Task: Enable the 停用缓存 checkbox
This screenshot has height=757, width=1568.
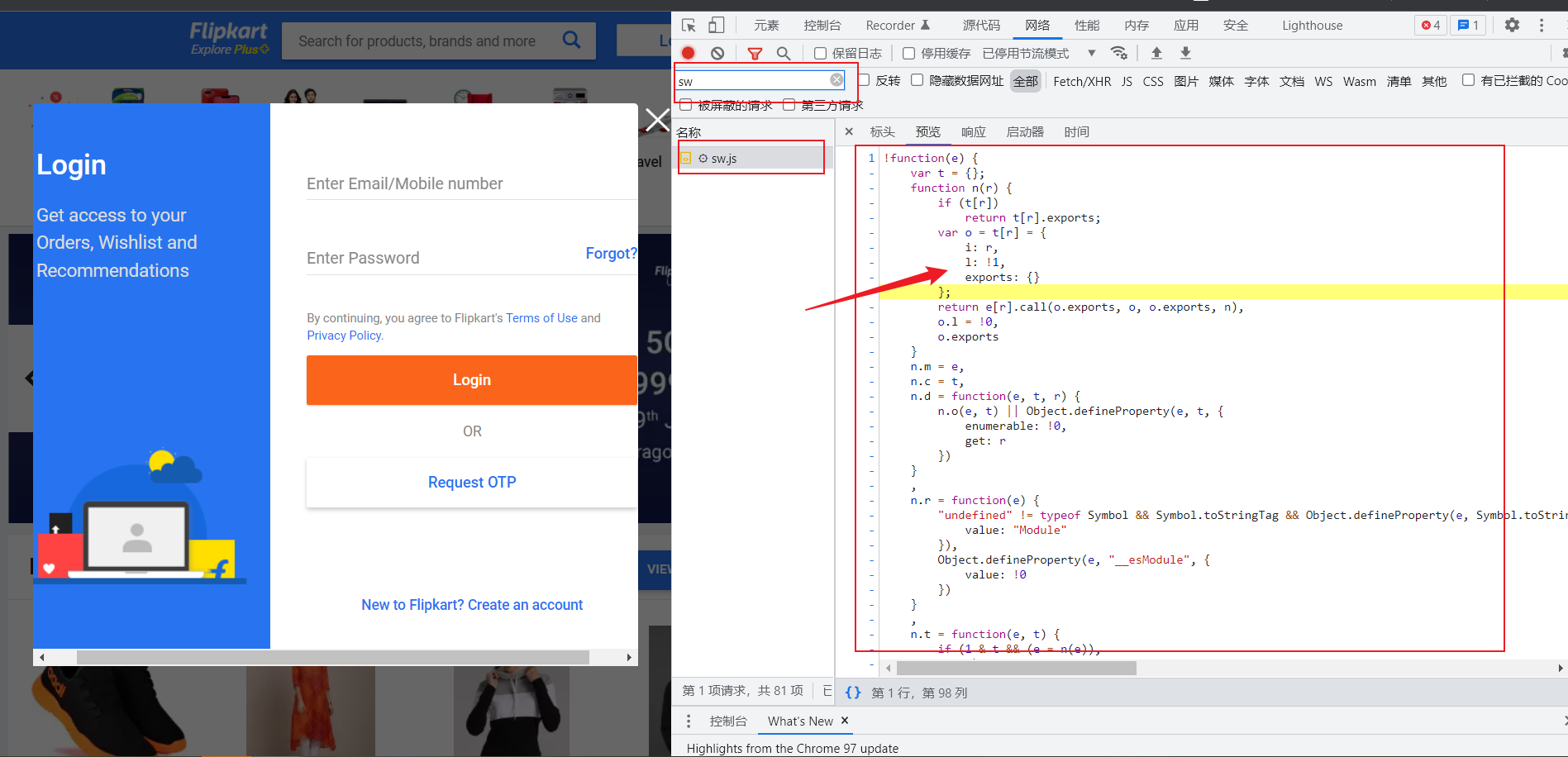Action: click(x=909, y=54)
